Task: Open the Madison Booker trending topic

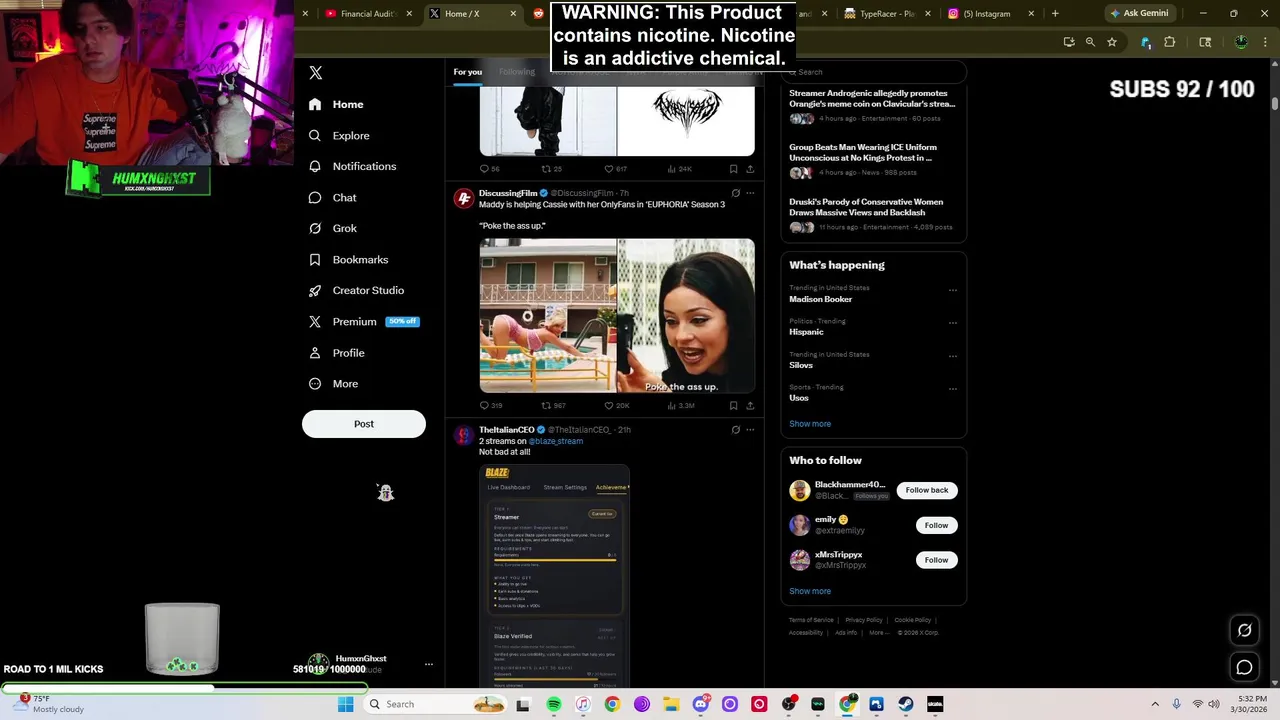Action: (821, 299)
